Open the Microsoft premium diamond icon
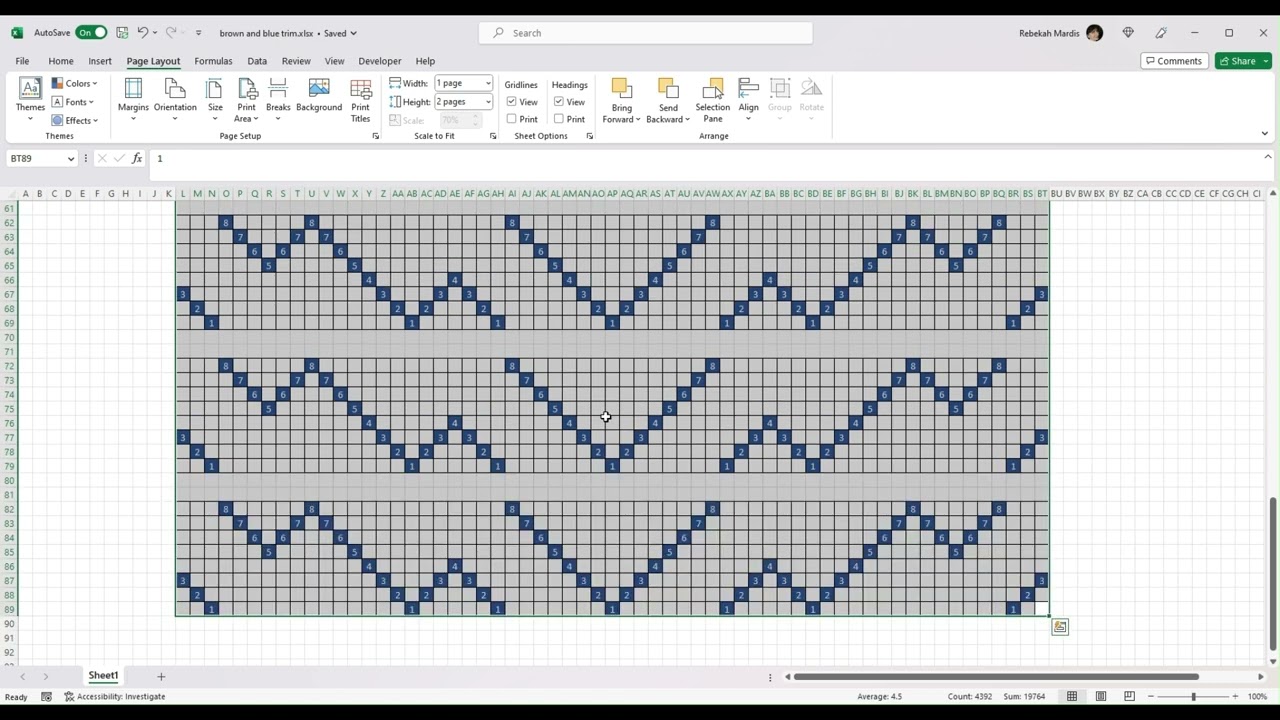The height and width of the screenshot is (720, 1280). 1128,33
